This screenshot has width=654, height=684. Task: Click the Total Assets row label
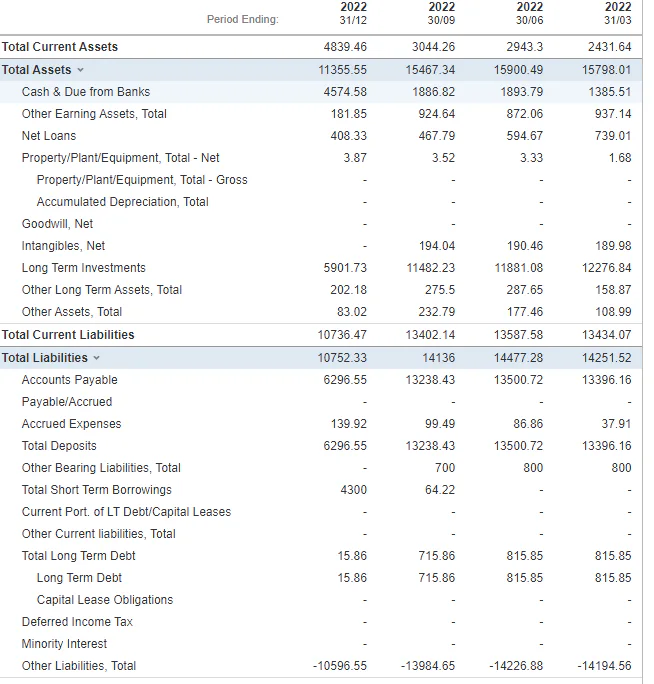(x=37, y=70)
